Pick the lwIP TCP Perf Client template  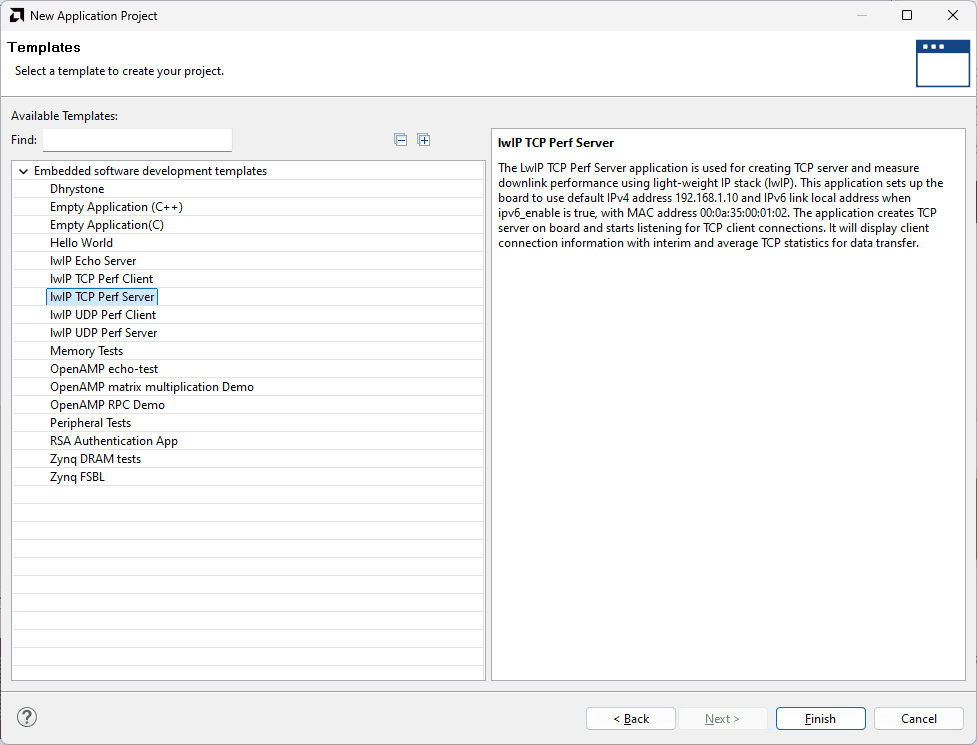point(101,279)
